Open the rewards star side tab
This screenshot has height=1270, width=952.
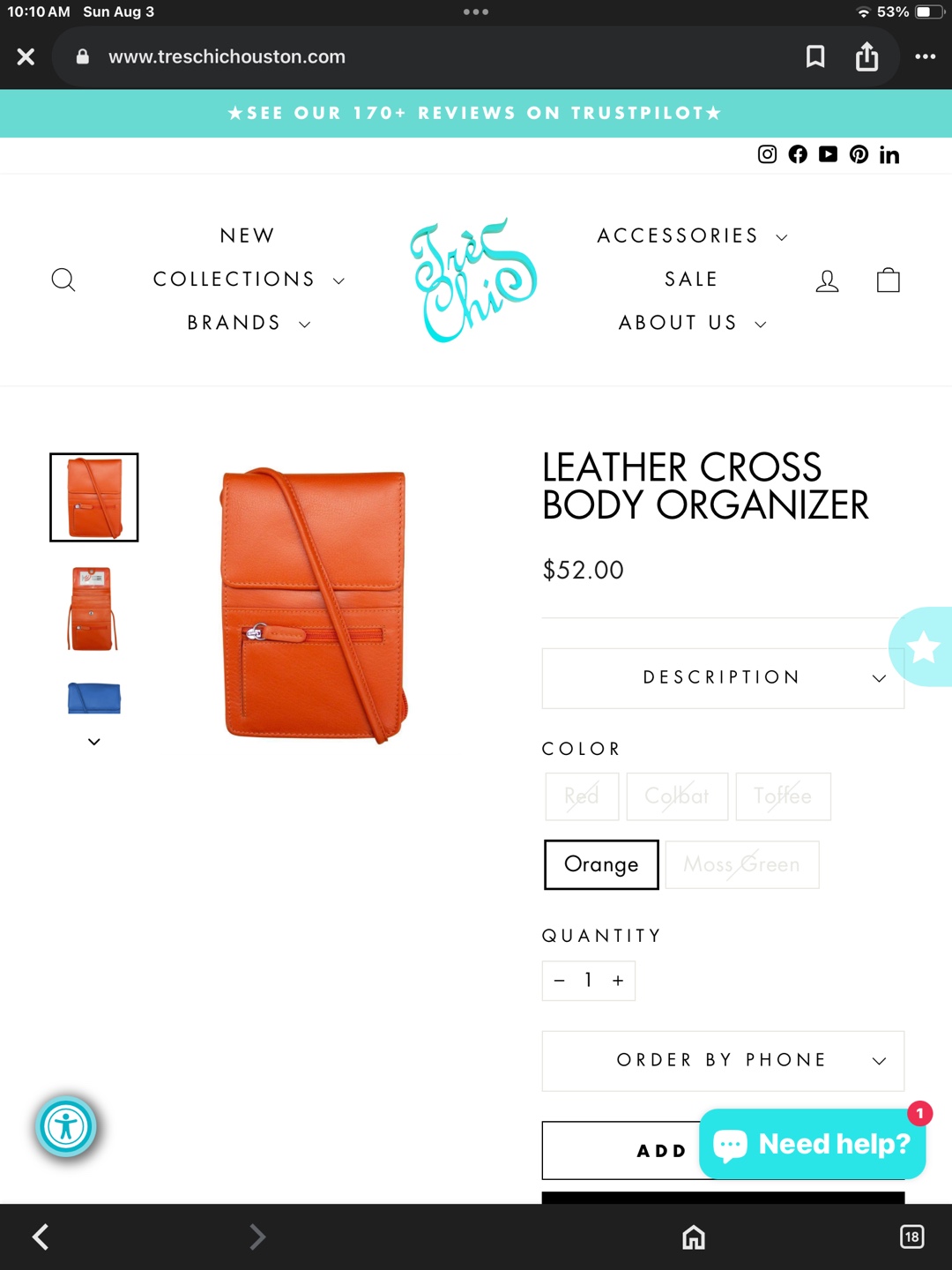click(x=921, y=647)
